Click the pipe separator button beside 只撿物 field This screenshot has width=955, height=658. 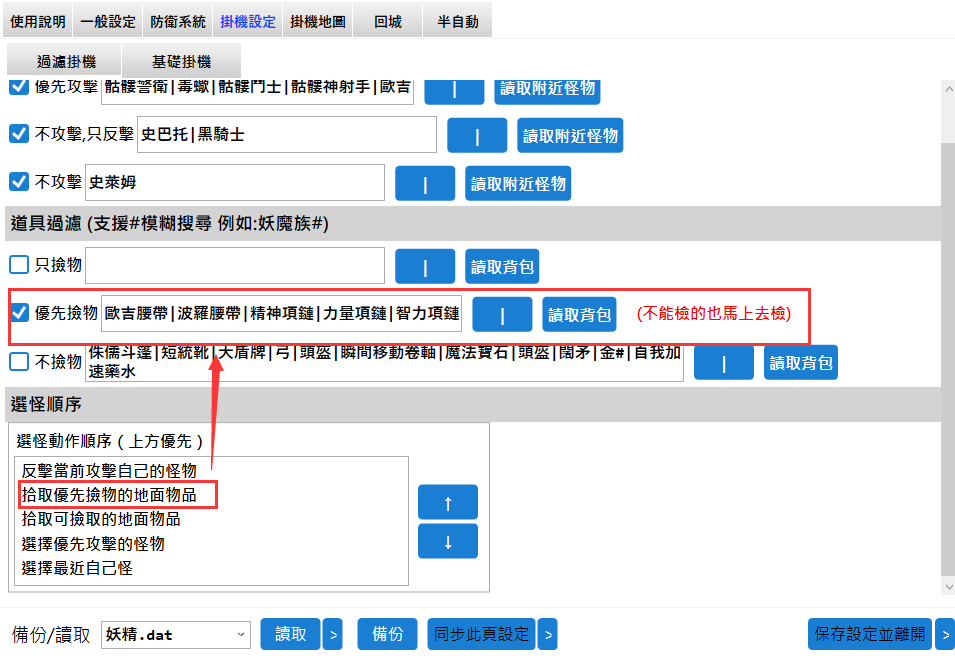click(x=425, y=267)
